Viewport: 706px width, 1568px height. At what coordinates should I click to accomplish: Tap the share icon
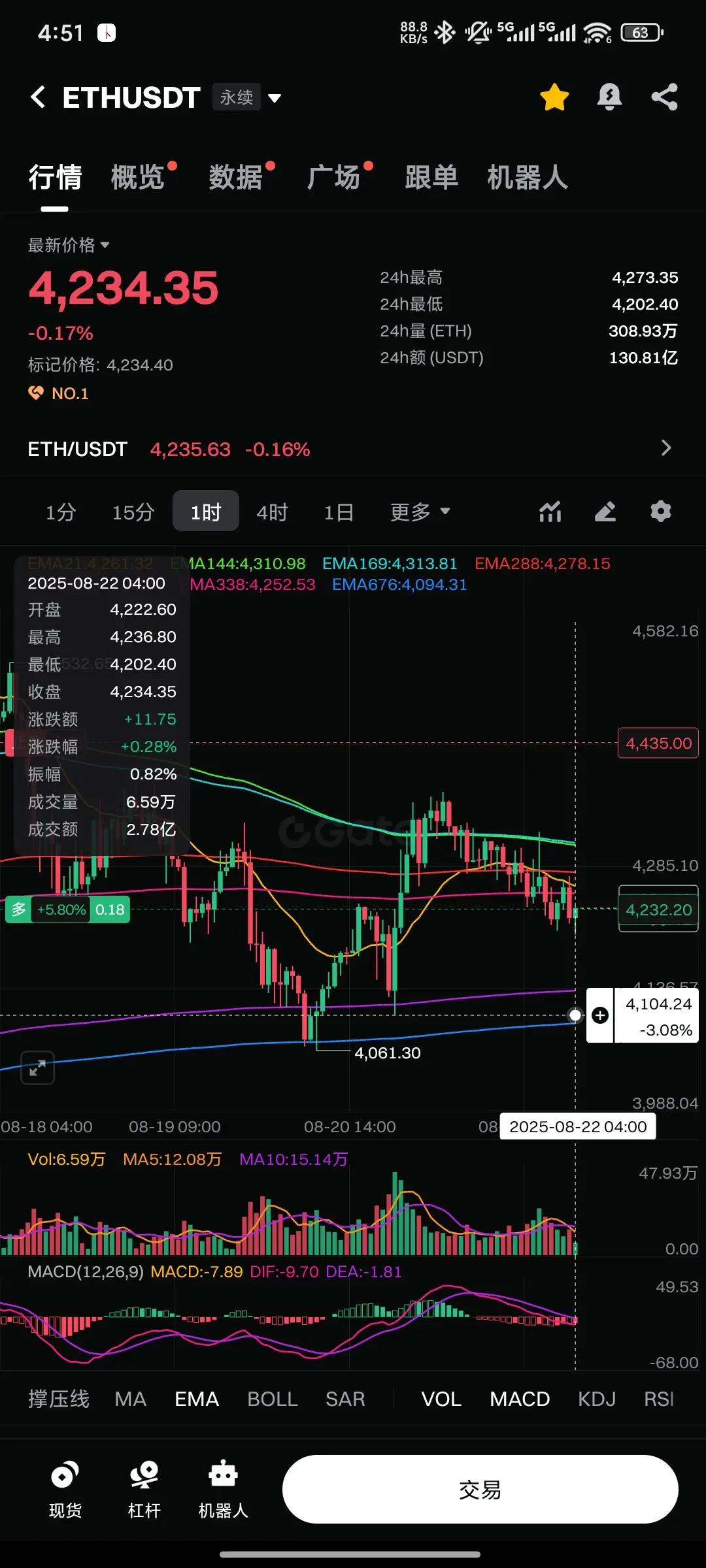[x=664, y=97]
